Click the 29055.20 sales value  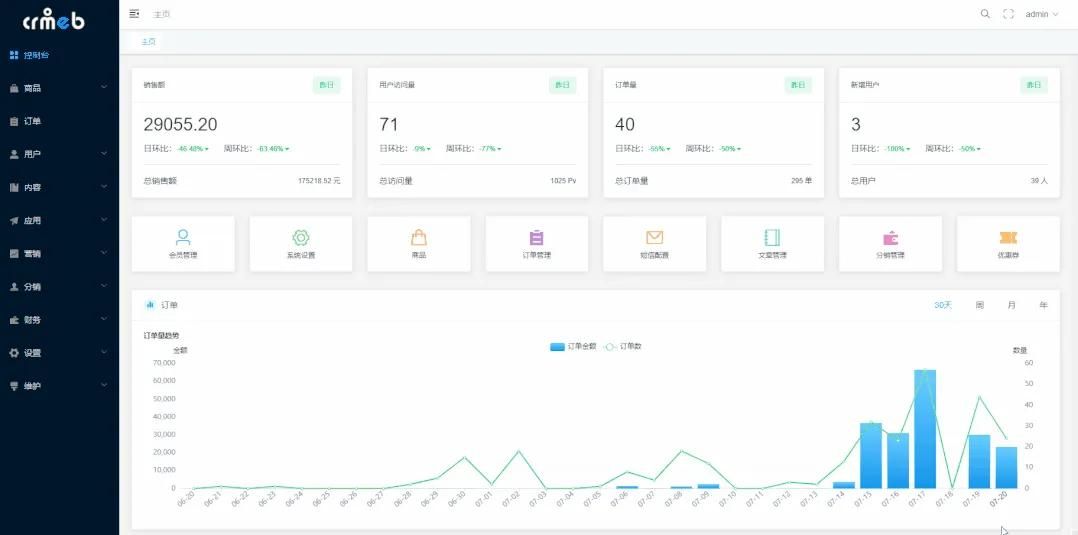pyautogui.click(x=180, y=124)
